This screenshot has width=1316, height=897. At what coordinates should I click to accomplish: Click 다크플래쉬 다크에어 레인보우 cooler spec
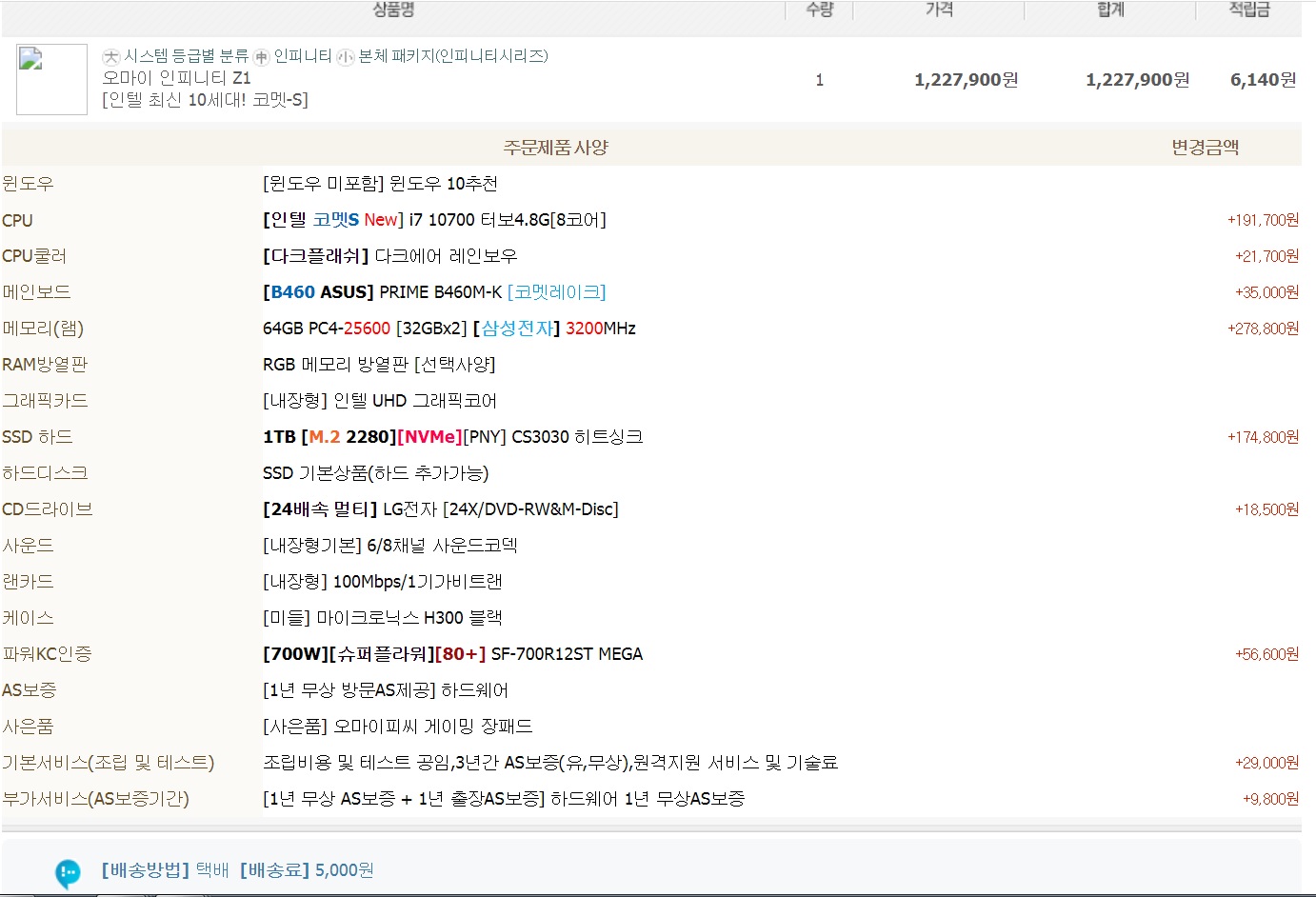click(x=390, y=256)
